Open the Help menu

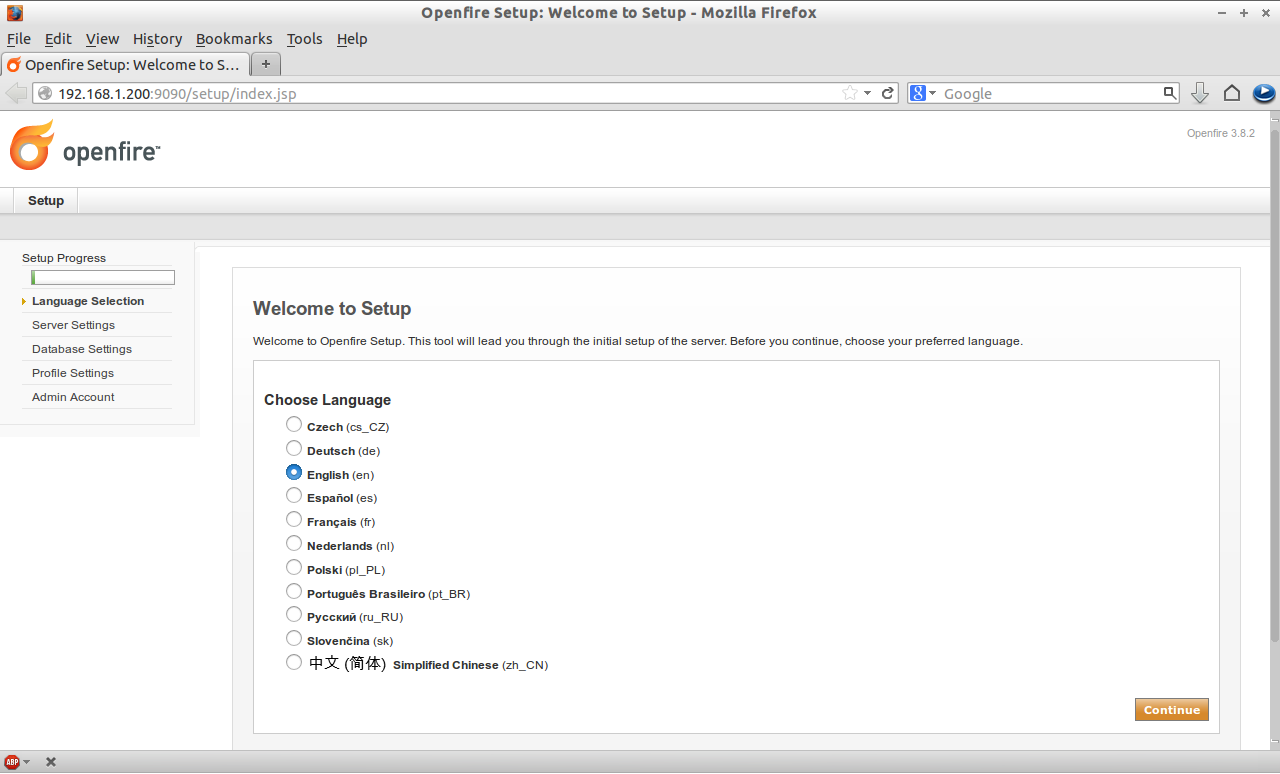tap(352, 39)
